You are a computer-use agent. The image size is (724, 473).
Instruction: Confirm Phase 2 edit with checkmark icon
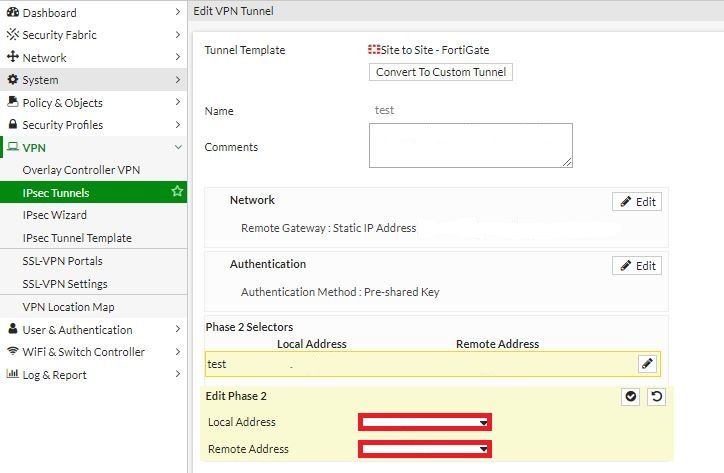click(631, 396)
